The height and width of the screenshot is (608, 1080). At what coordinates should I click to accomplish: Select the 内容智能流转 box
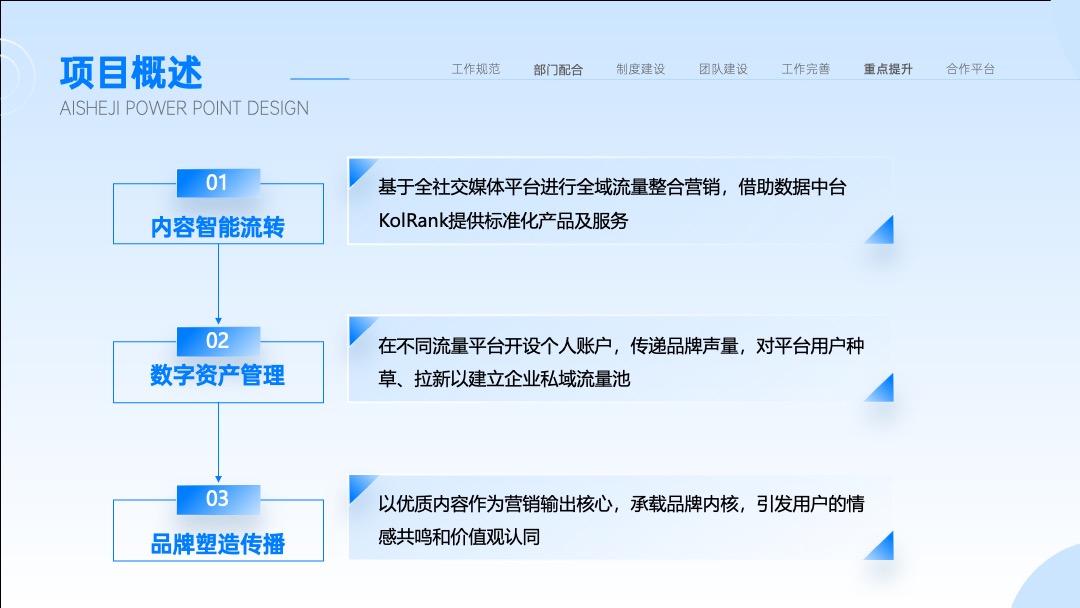coord(218,213)
